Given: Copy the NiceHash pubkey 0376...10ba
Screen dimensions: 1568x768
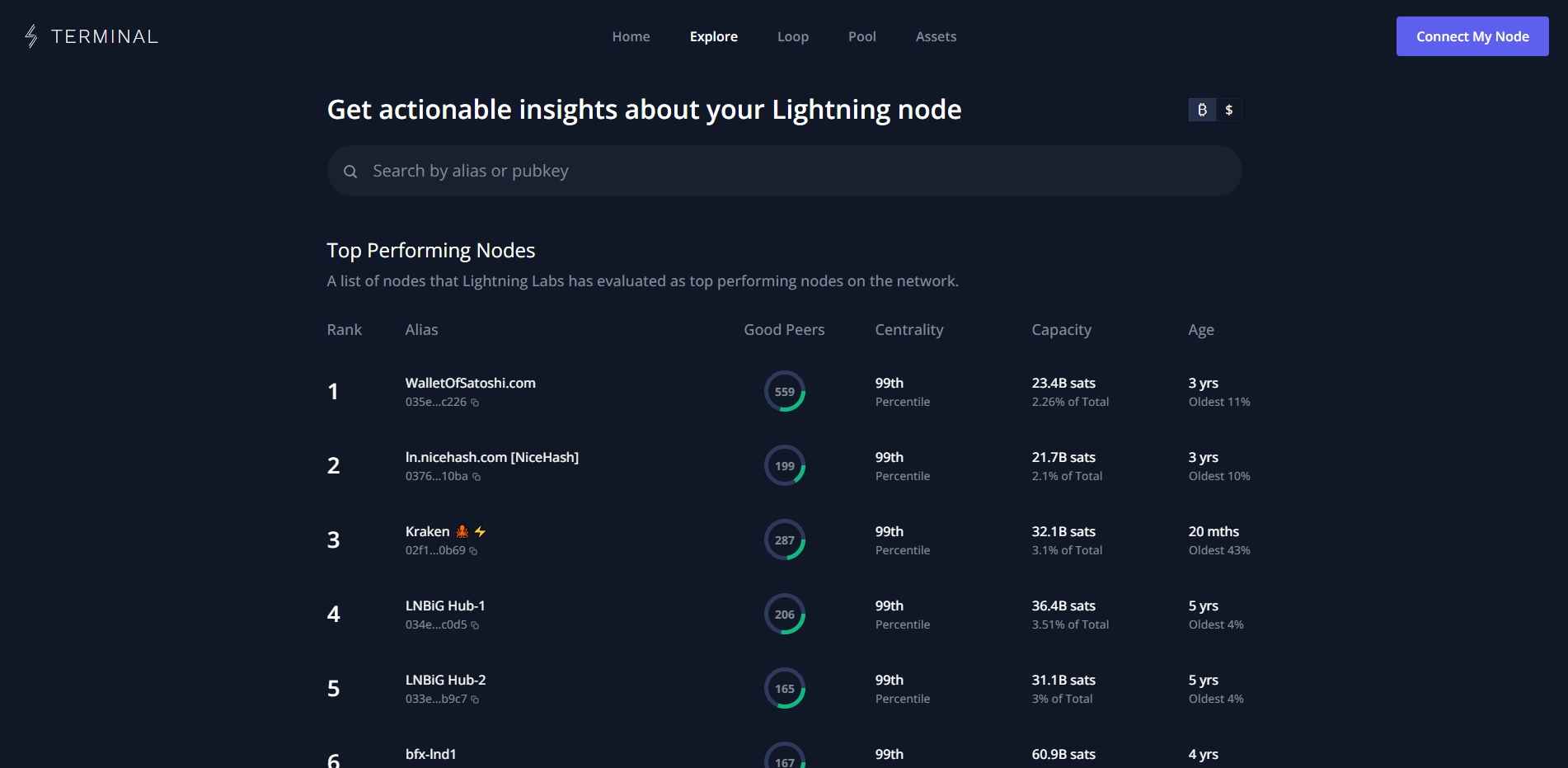Looking at the screenshot, I should point(477,477).
